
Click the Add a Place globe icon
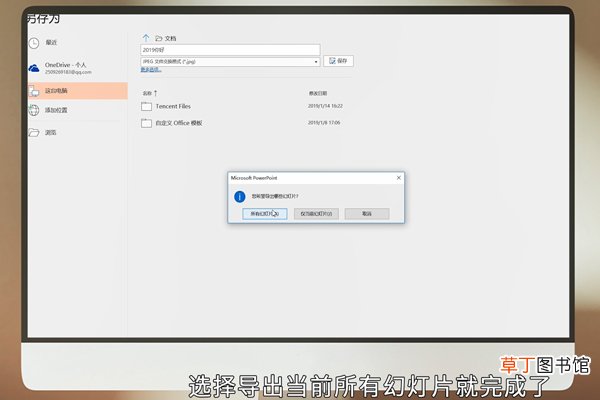click(34, 110)
